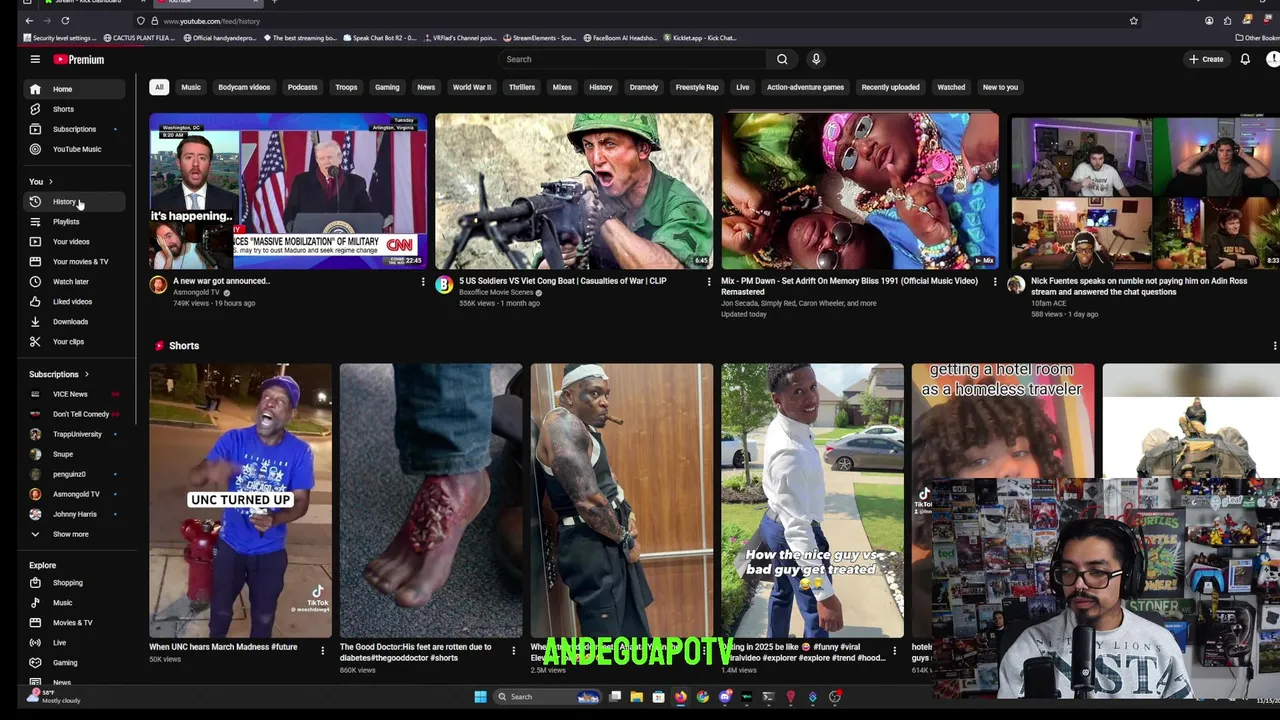Open Your movies & TV

(x=76, y=261)
